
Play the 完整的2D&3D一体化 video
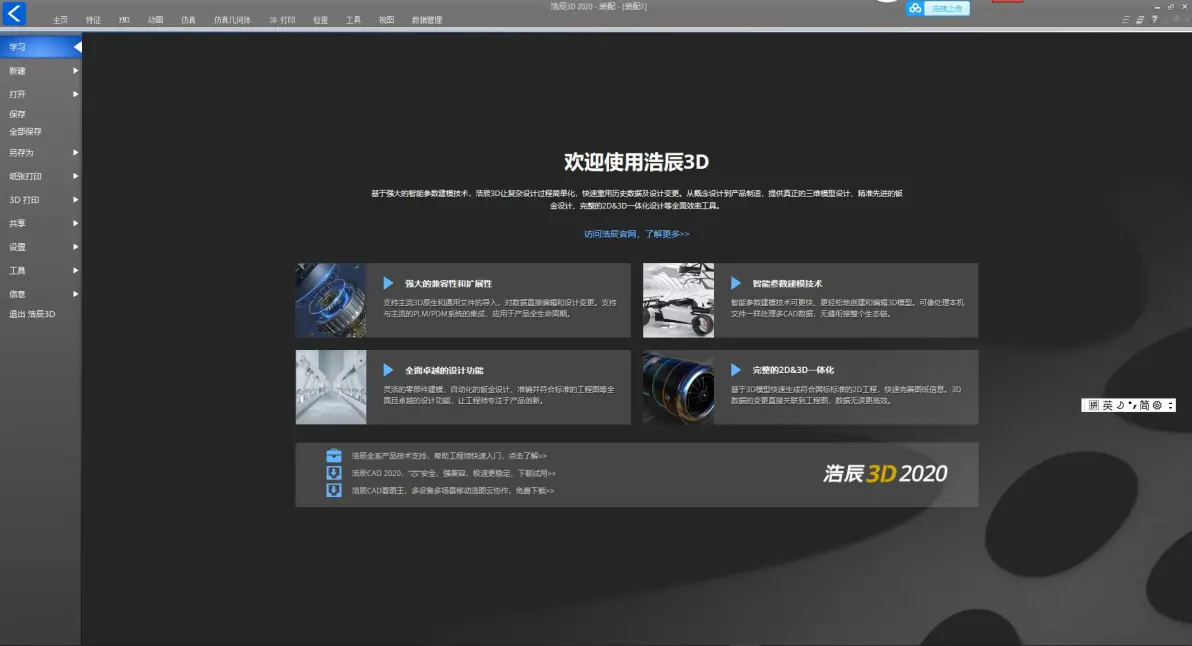tap(736, 370)
